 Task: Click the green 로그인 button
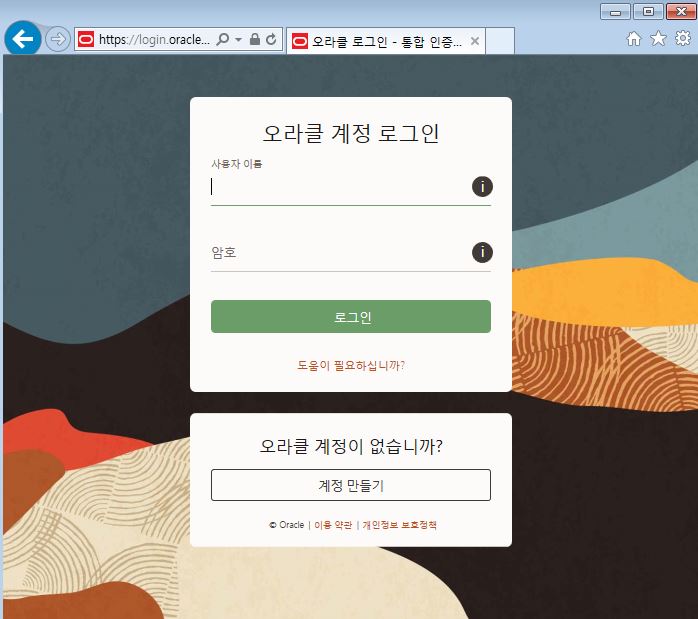[351, 316]
